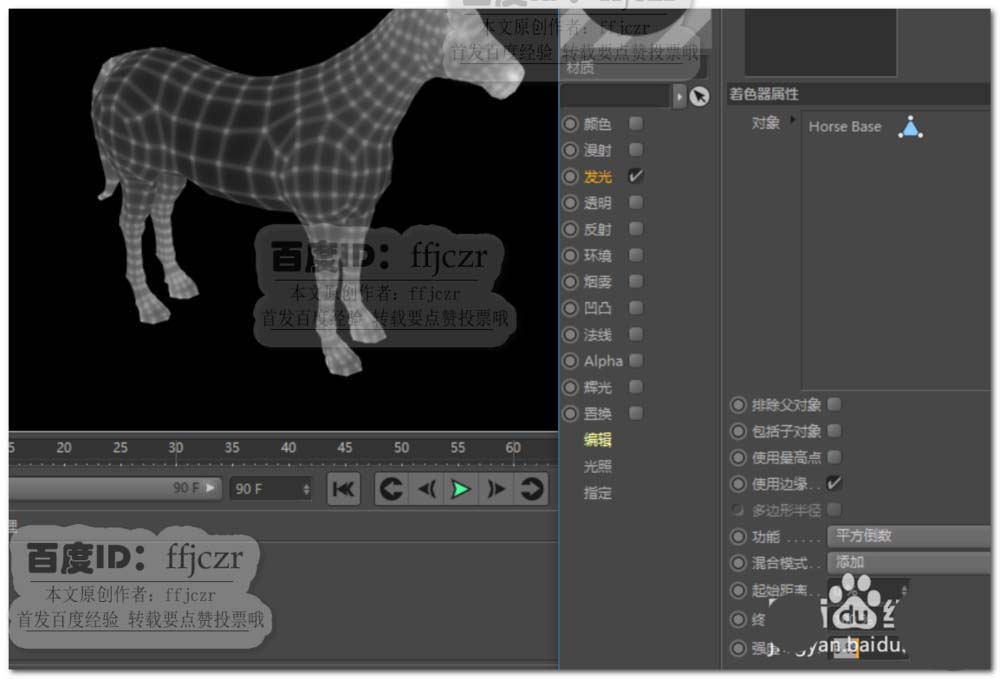This screenshot has height=679, width=1000.
Task: Toggle the 发光 (Luminance) channel checkbox
Action: tap(637, 177)
